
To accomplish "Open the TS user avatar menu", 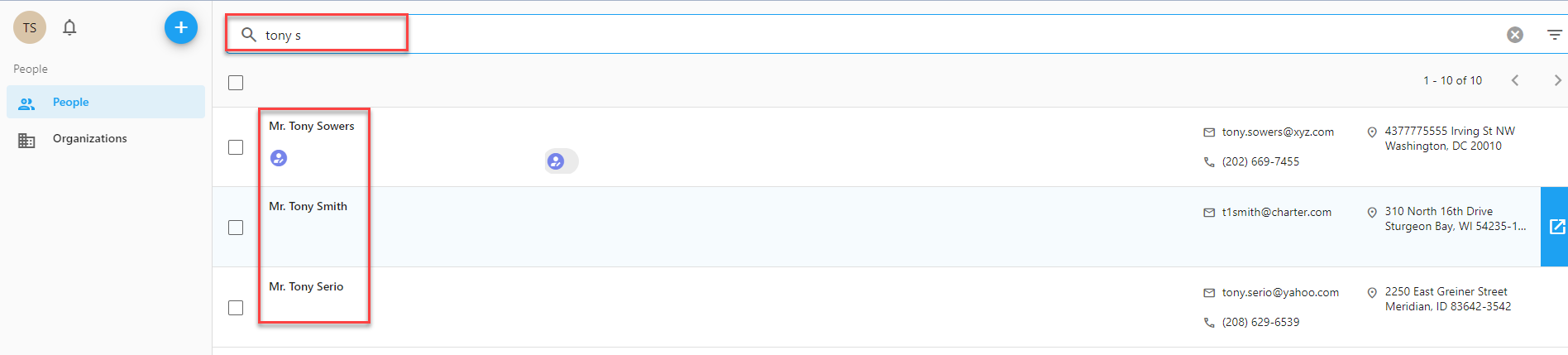I will click(x=30, y=27).
